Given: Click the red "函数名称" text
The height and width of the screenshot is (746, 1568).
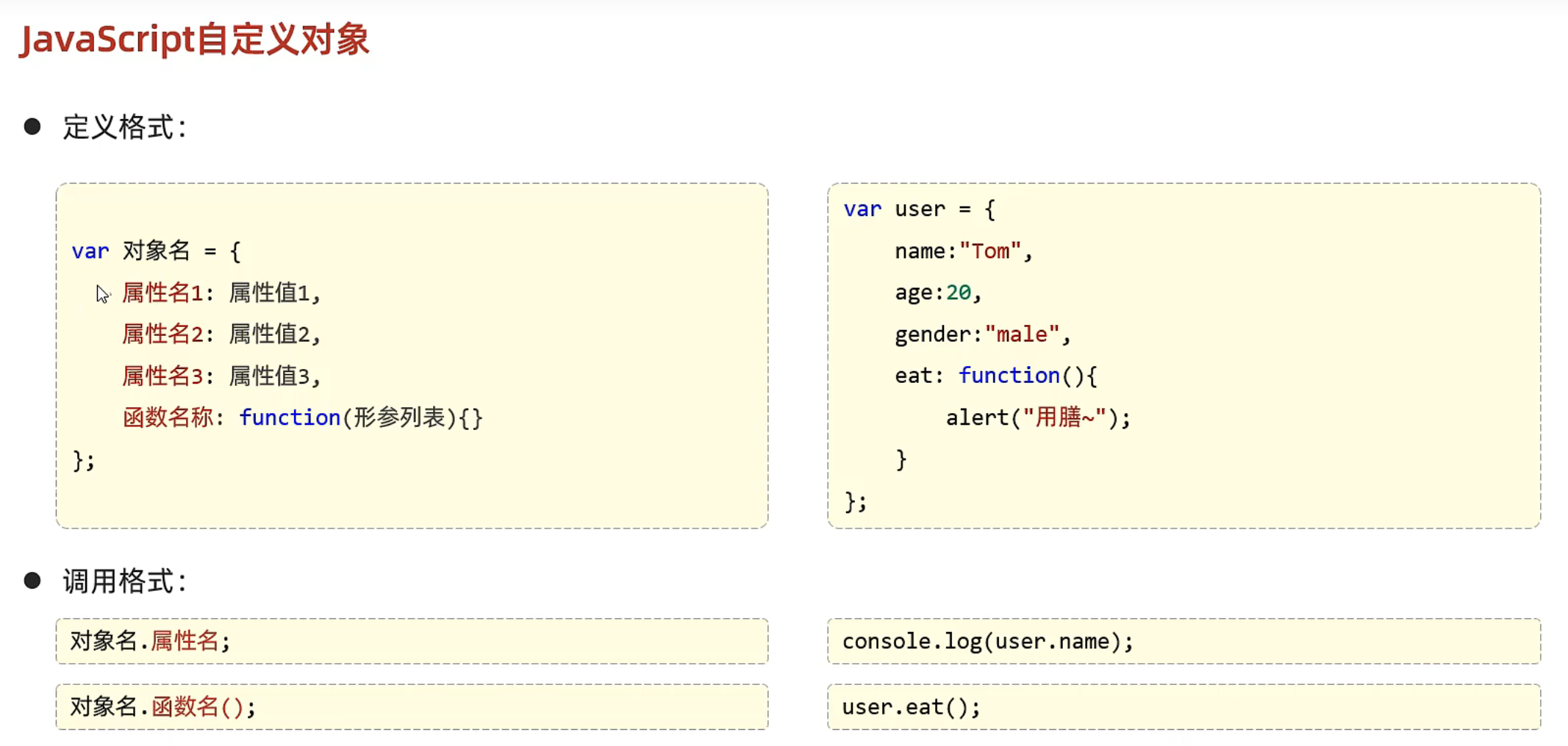Looking at the screenshot, I should click(x=168, y=417).
